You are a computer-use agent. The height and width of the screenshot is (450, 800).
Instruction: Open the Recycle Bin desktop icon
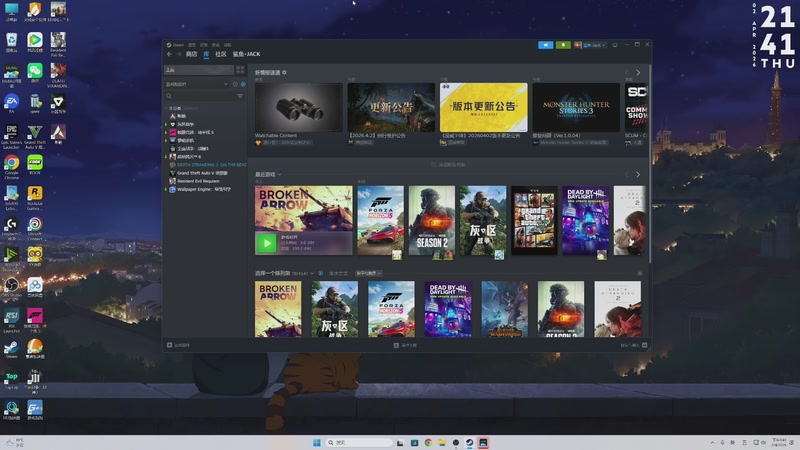tap(11, 42)
